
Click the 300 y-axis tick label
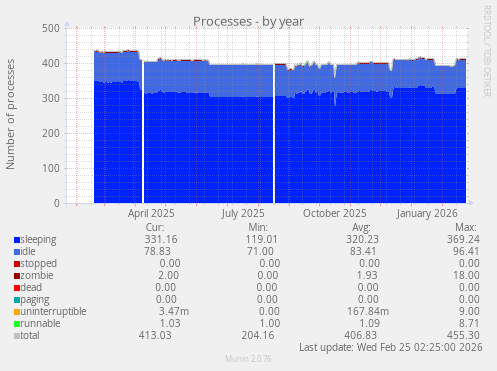51,98
